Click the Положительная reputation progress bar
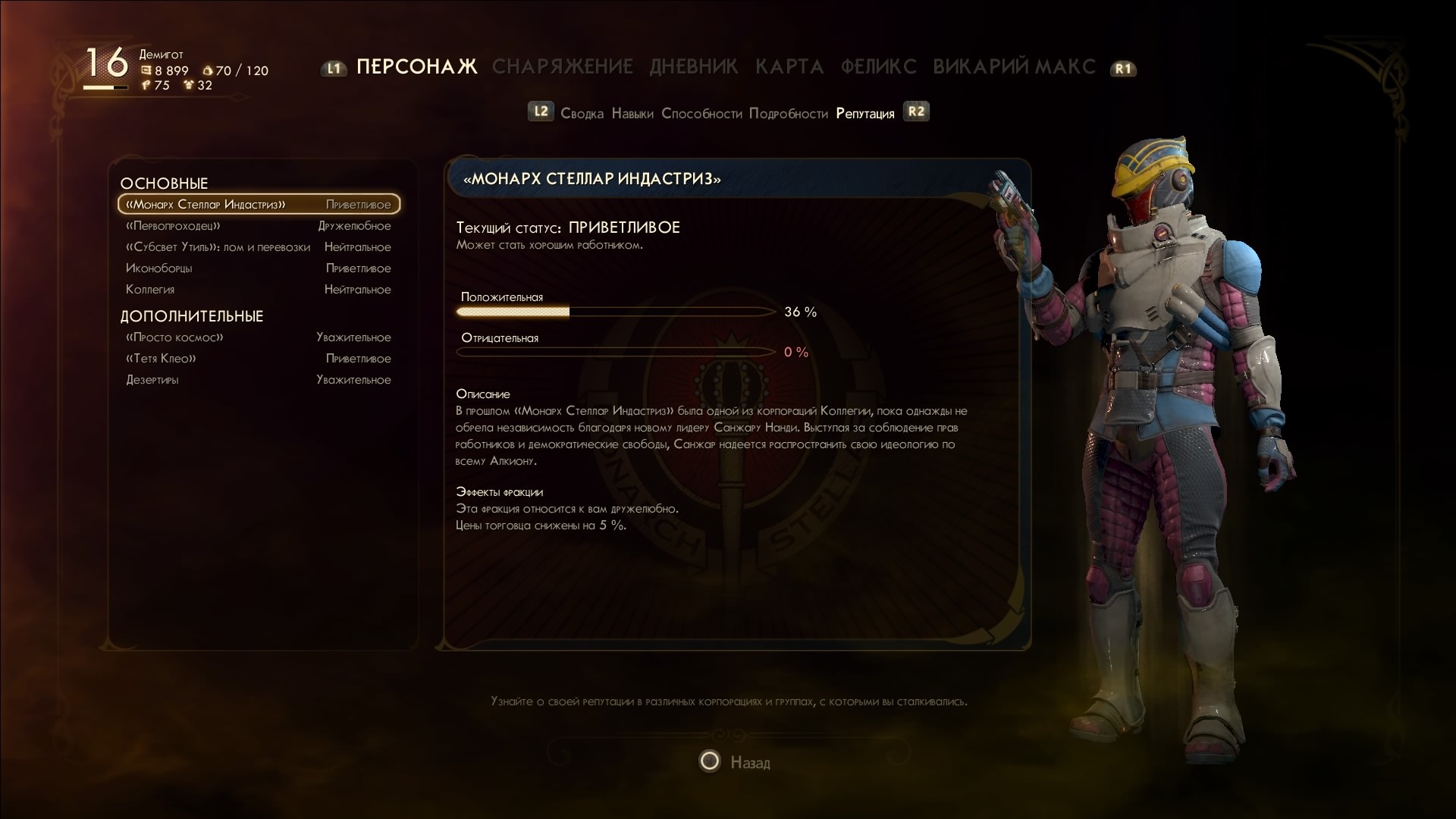The width and height of the screenshot is (1456, 819). pyautogui.click(x=616, y=312)
